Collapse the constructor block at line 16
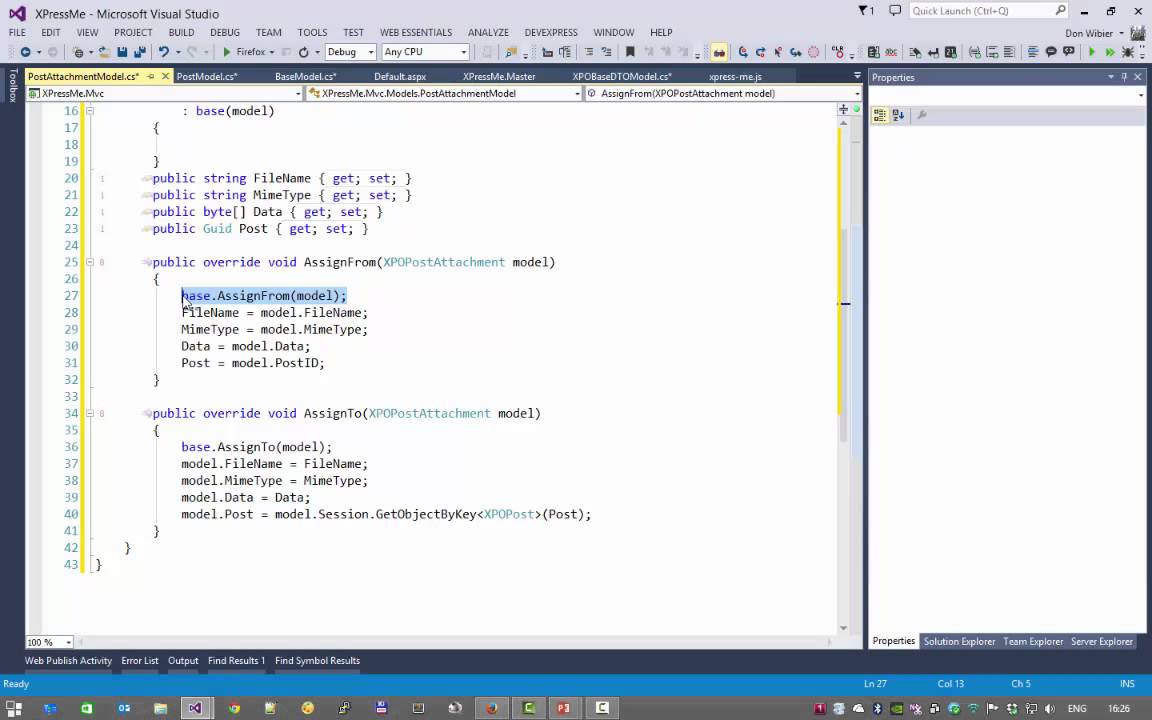This screenshot has width=1152, height=720. (x=90, y=111)
